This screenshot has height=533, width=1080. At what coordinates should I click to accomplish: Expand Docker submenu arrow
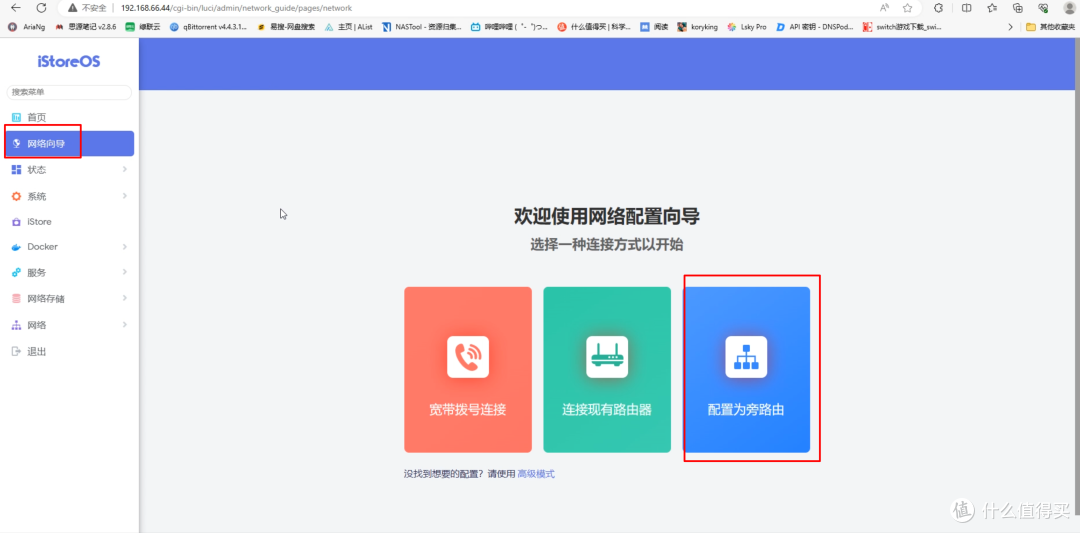coord(125,247)
